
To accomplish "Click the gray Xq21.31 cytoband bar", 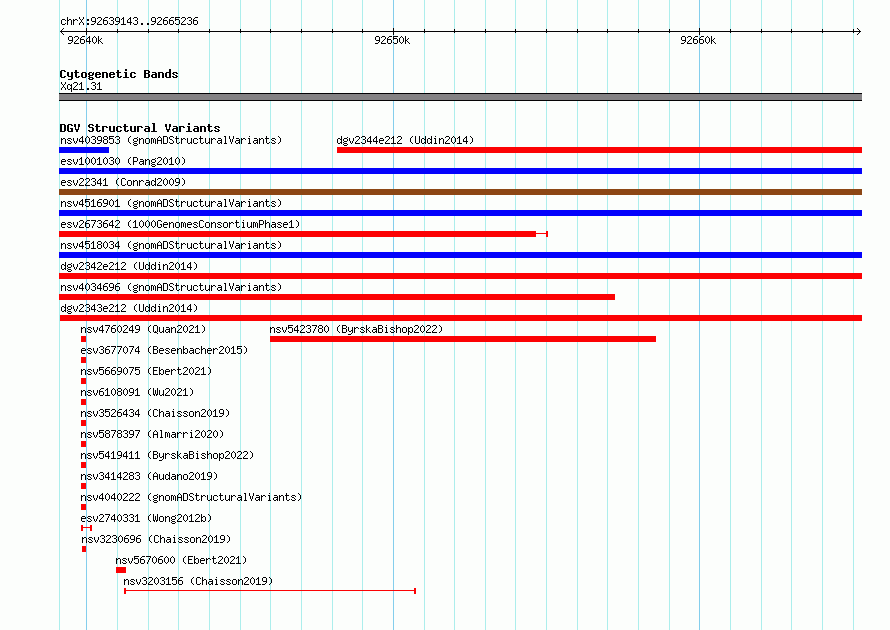I will (x=460, y=97).
